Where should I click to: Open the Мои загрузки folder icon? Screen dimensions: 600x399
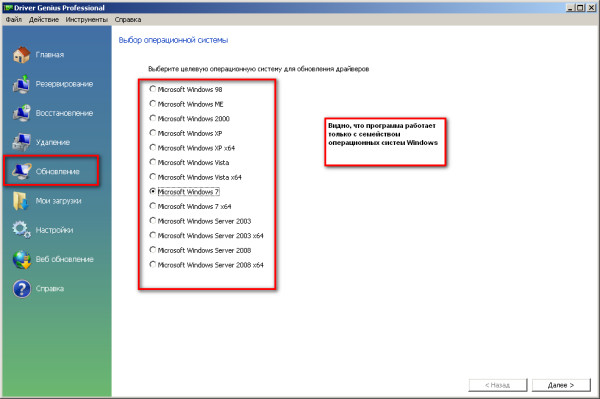point(21,201)
